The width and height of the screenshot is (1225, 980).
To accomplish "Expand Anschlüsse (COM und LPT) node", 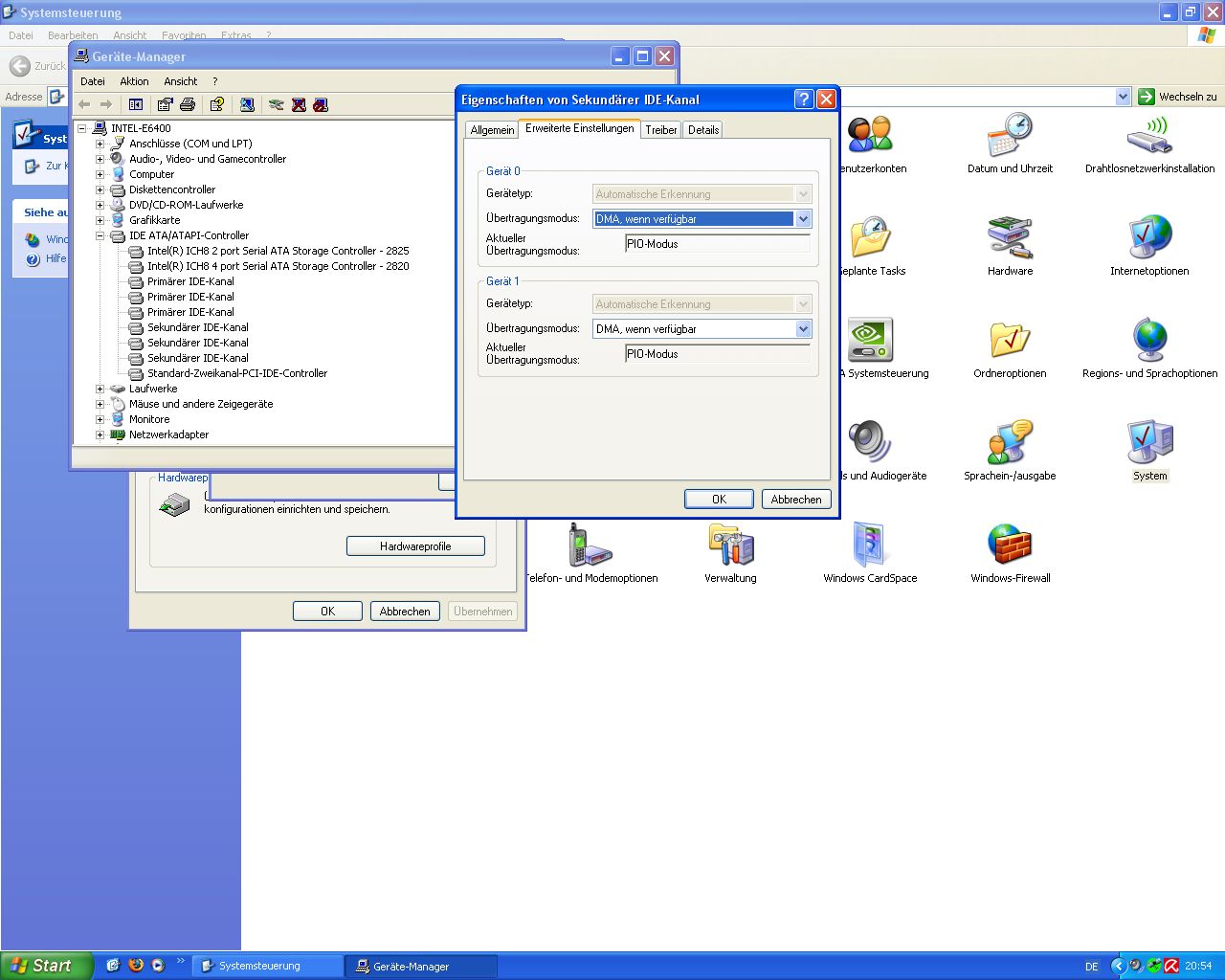I will [x=100, y=144].
